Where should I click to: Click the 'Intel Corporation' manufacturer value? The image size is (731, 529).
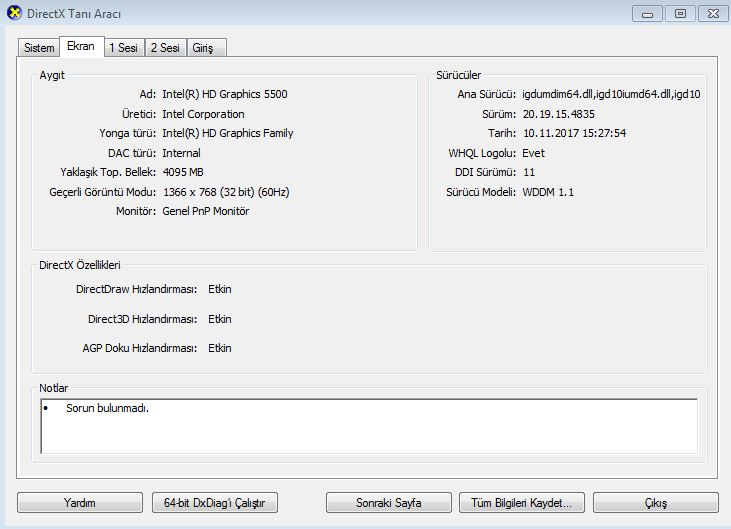point(203,114)
